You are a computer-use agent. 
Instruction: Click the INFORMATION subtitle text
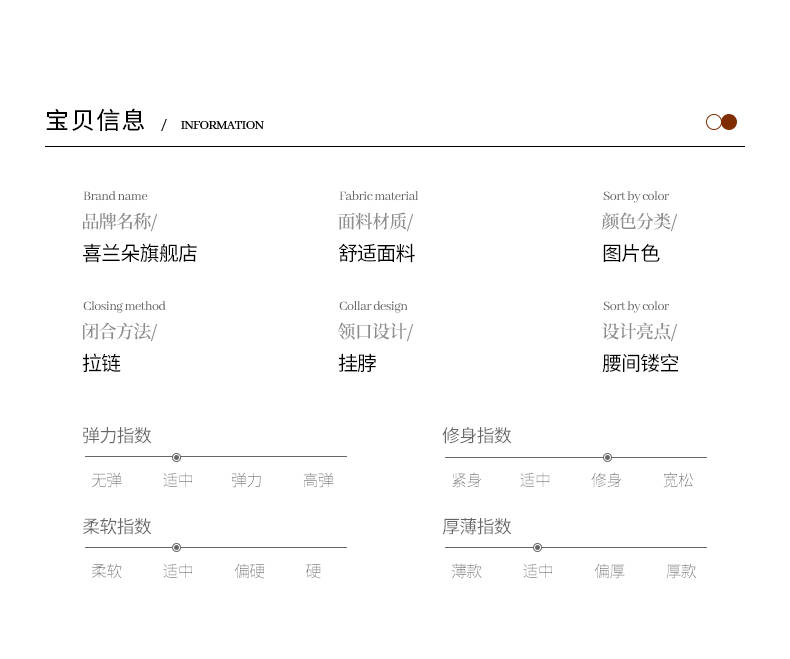pos(222,125)
